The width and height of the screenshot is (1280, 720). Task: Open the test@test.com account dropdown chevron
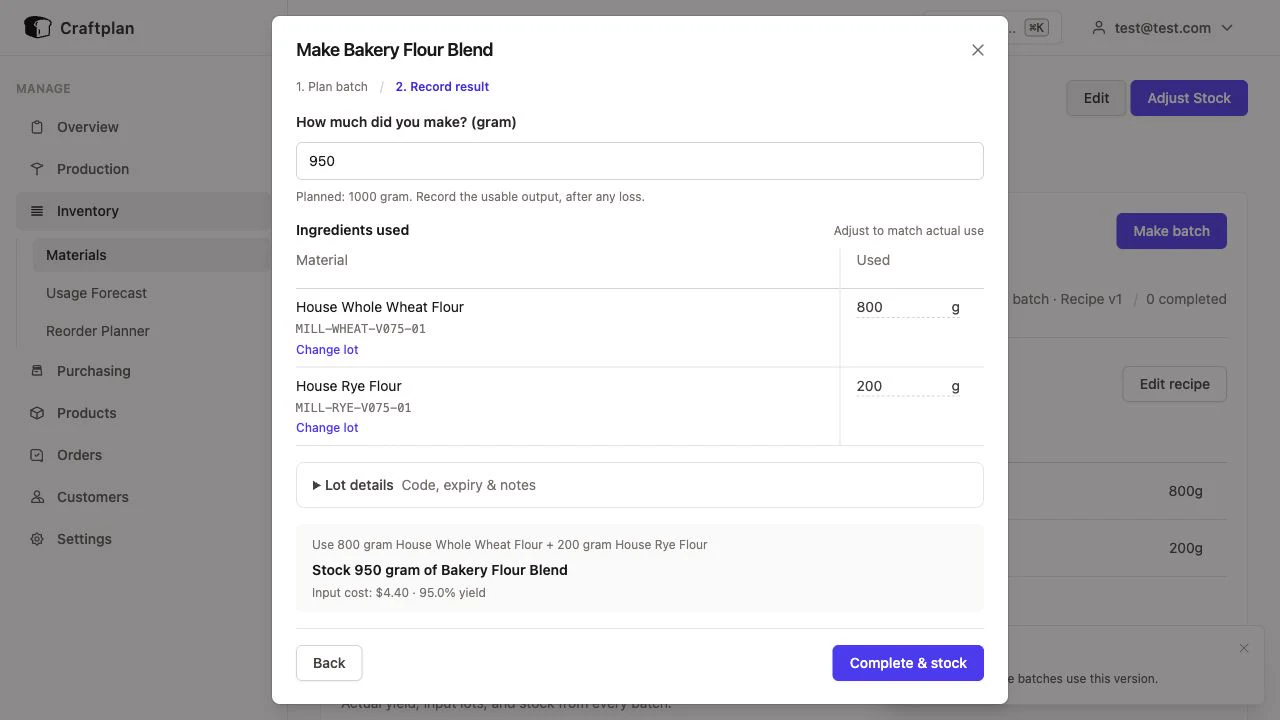[x=1227, y=28]
